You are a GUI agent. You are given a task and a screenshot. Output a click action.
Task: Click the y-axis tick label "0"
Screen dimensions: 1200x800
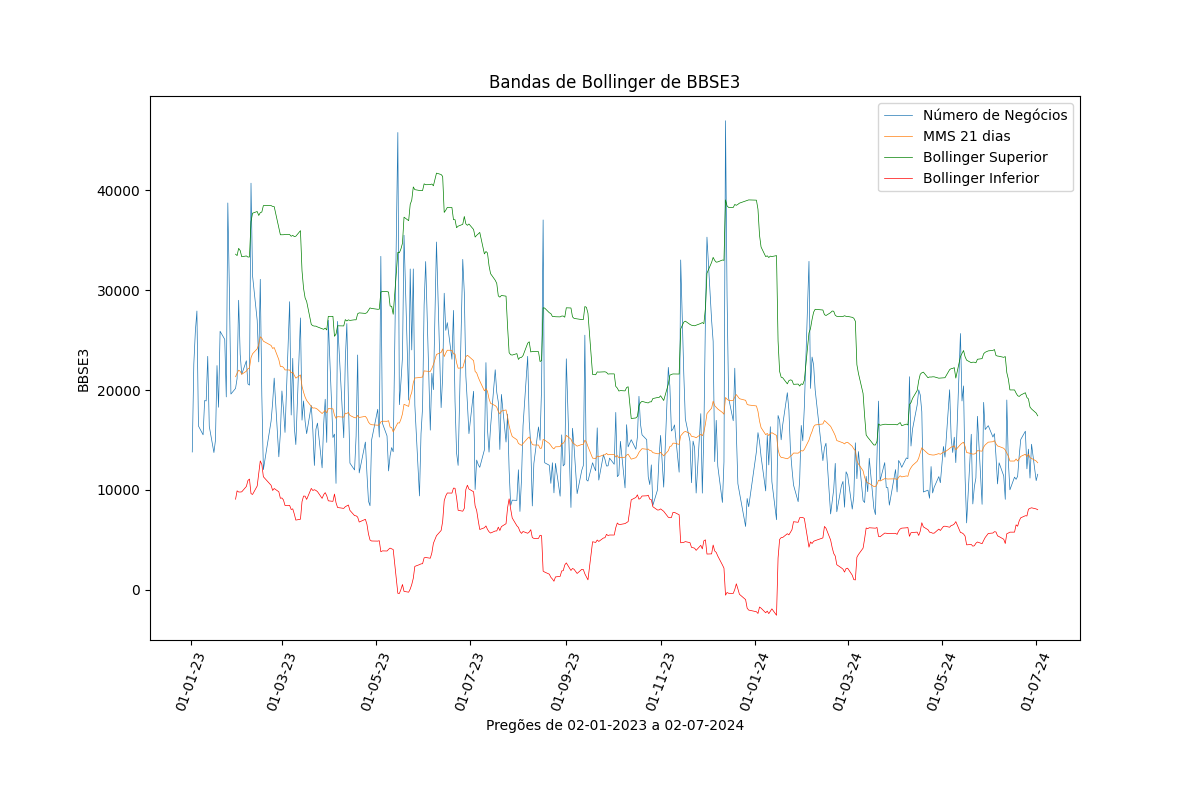pyautogui.click(x=135, y=590)
